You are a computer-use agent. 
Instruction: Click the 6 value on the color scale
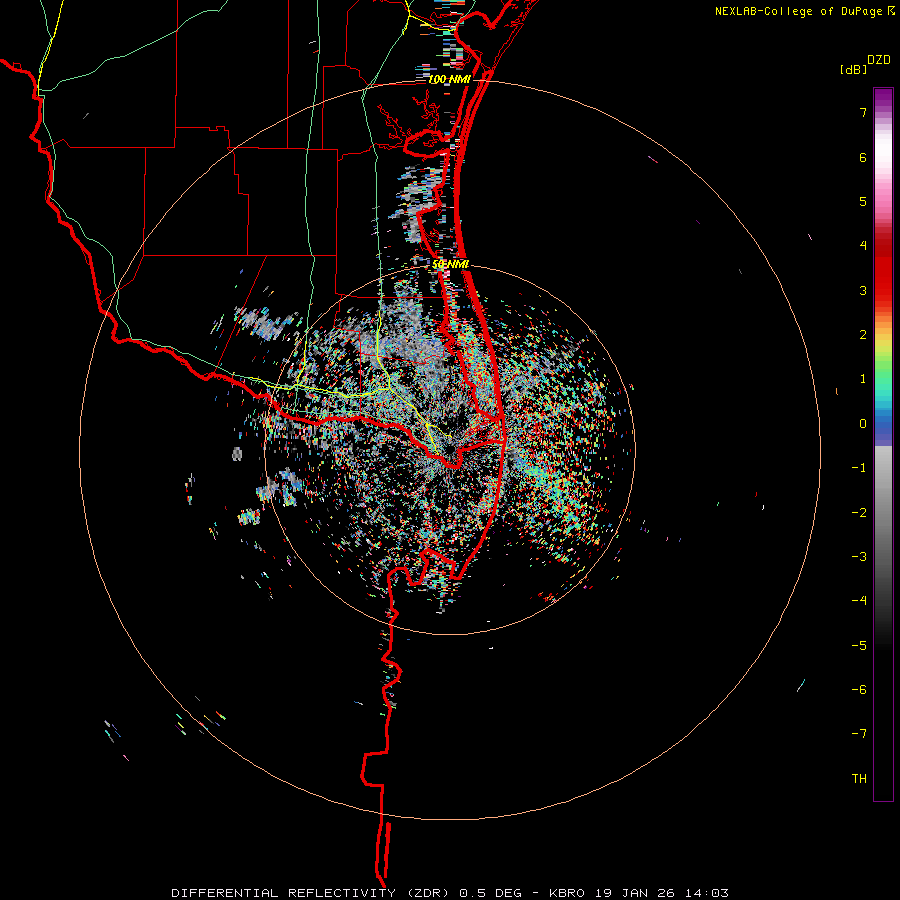pyautogui.click(x=863, y=157)
